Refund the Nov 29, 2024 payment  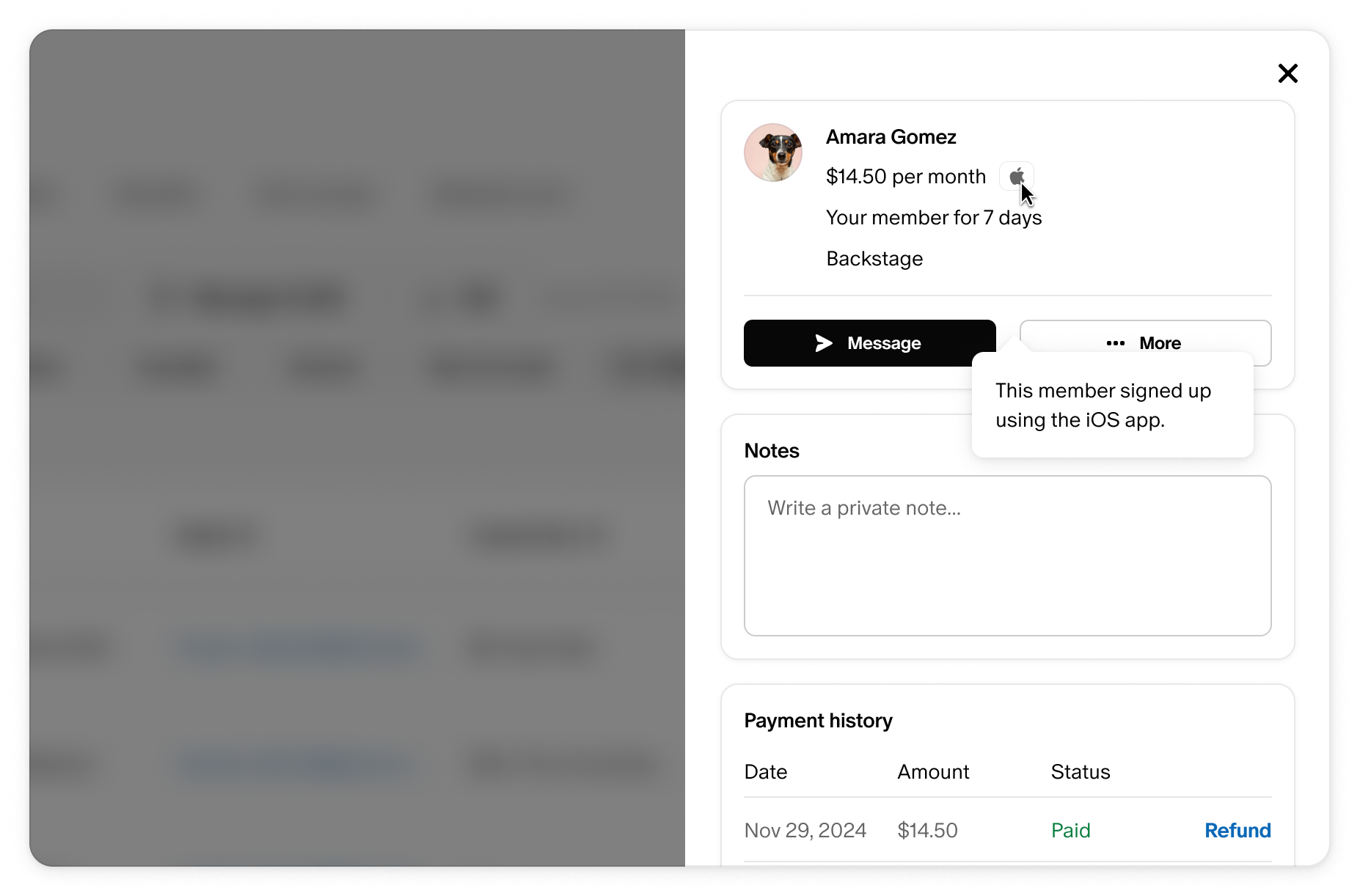[1237, 830]
